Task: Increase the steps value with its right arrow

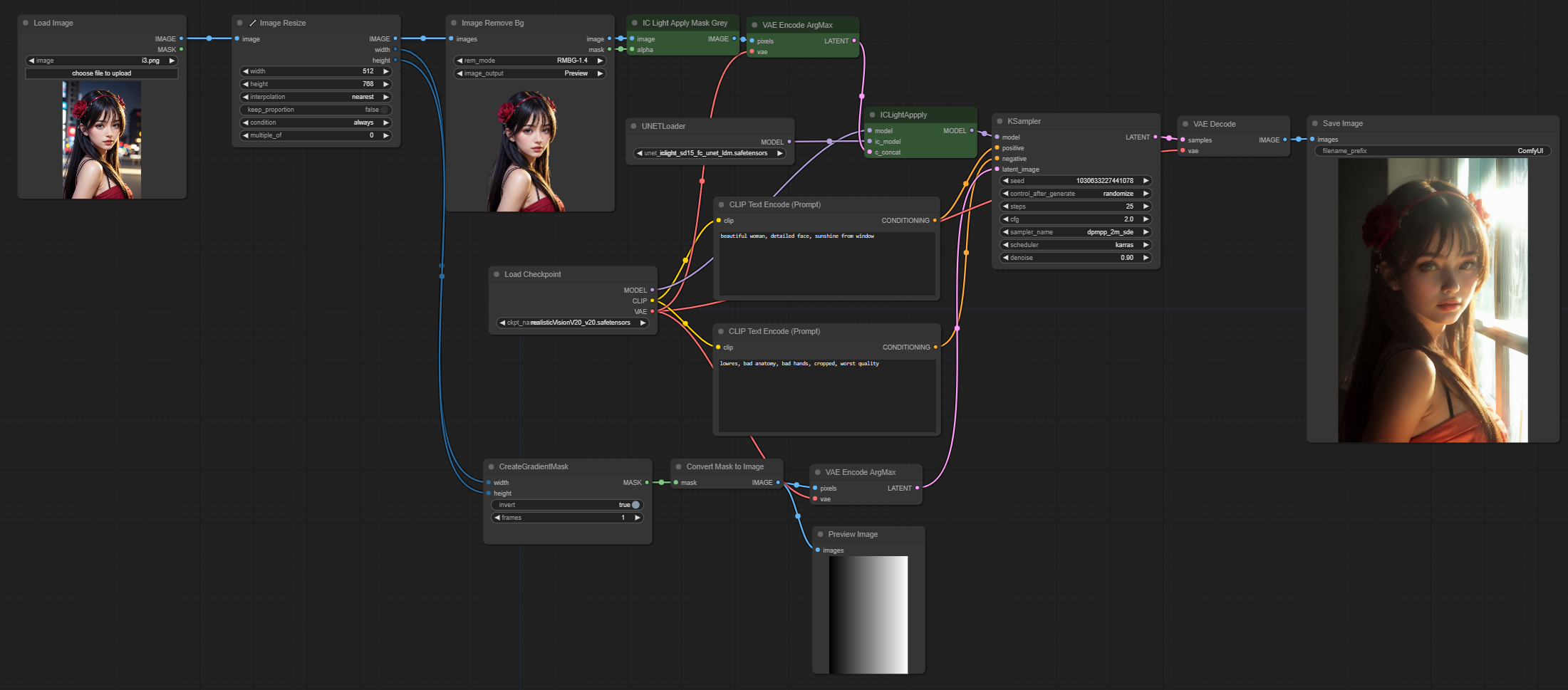Action: pyautogui.click(x=1146, y=207)
